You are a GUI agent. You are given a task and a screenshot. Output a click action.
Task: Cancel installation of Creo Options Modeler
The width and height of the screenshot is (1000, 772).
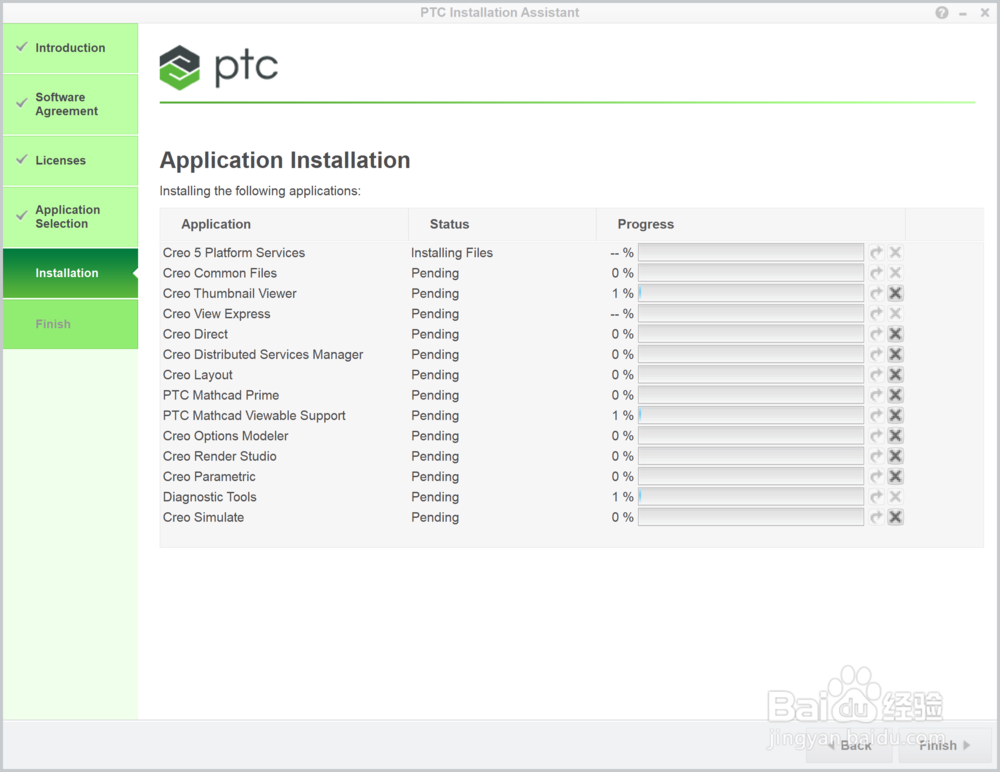[x=895, y=436]
